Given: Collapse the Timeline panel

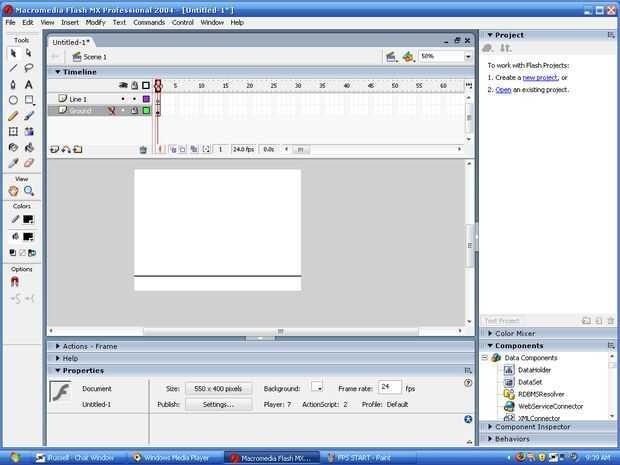Looking at the screenshot, I should 58,72.
